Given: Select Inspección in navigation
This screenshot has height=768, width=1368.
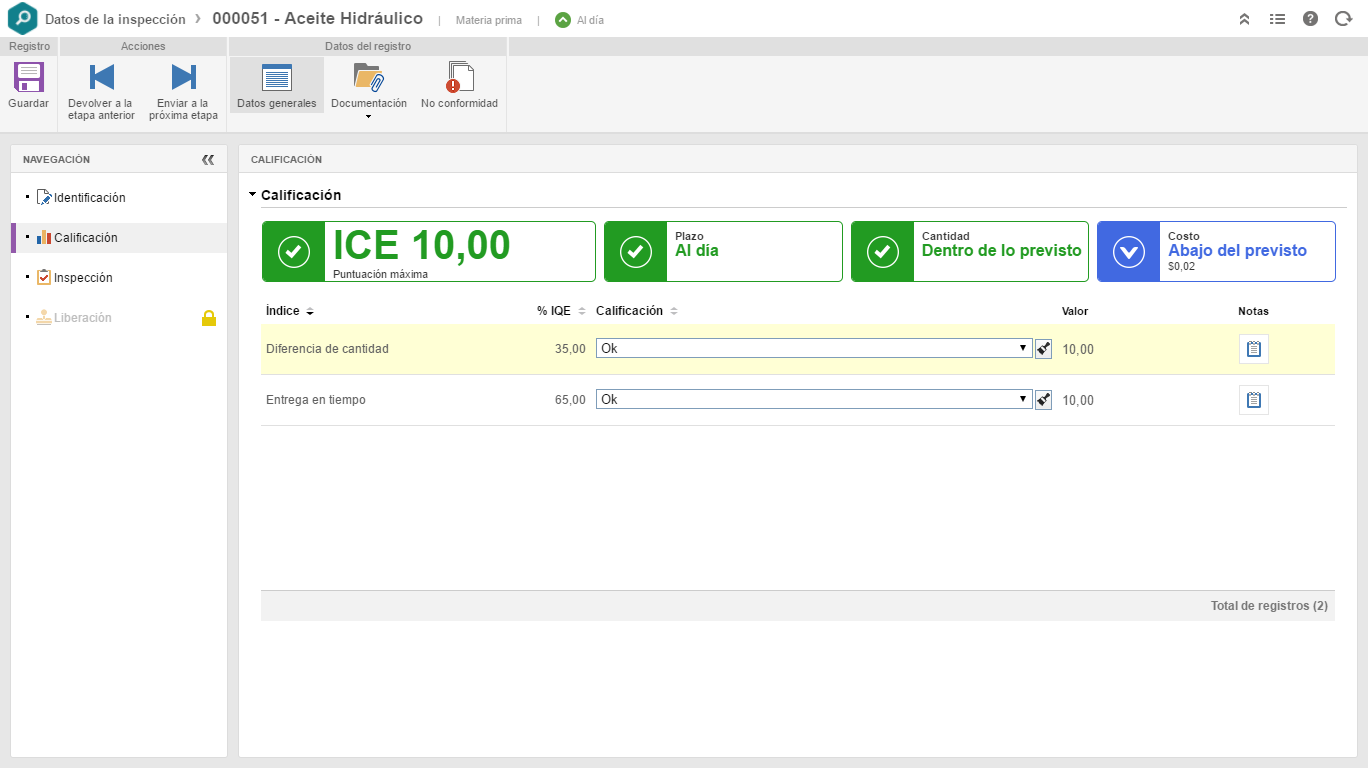Looking at the screenshot, I should [83, 278].
